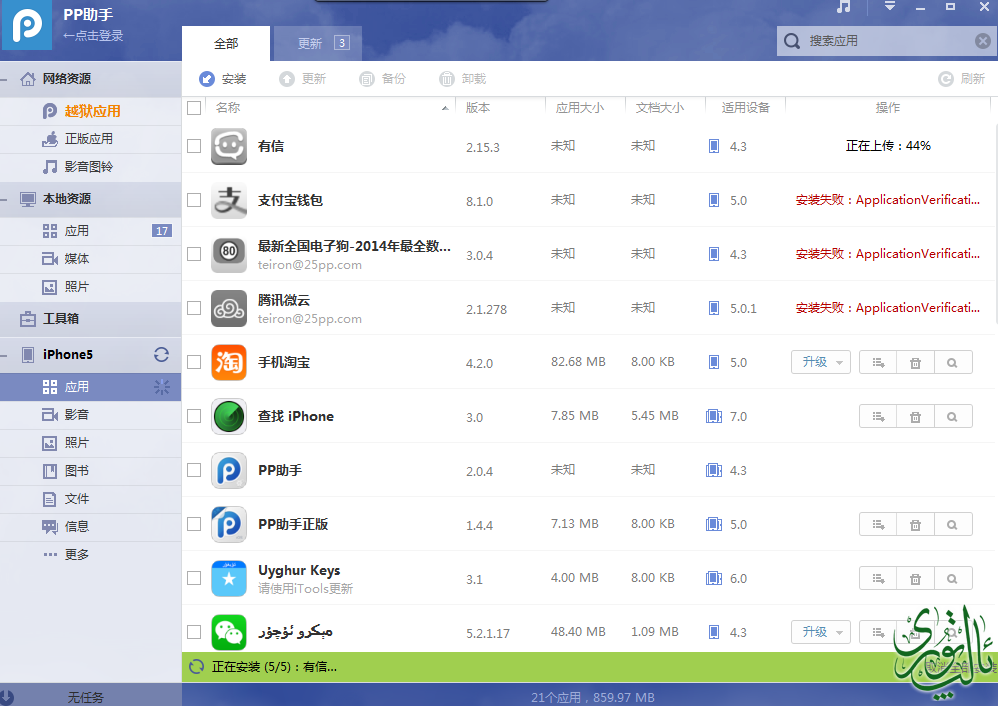This screenshot has height=706, width=998.
Task: Click the 查找 iPhone magnifier icon
Action: (953, 416)
